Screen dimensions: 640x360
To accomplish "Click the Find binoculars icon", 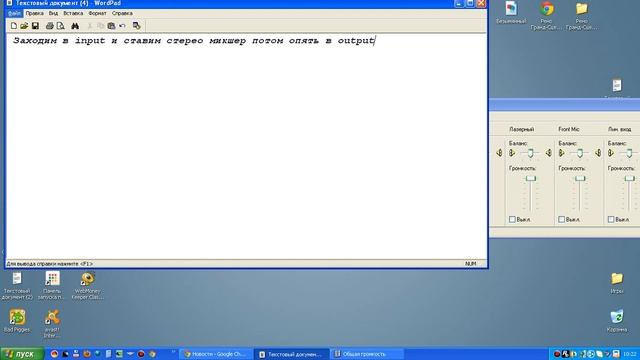I will coord(75,26).
